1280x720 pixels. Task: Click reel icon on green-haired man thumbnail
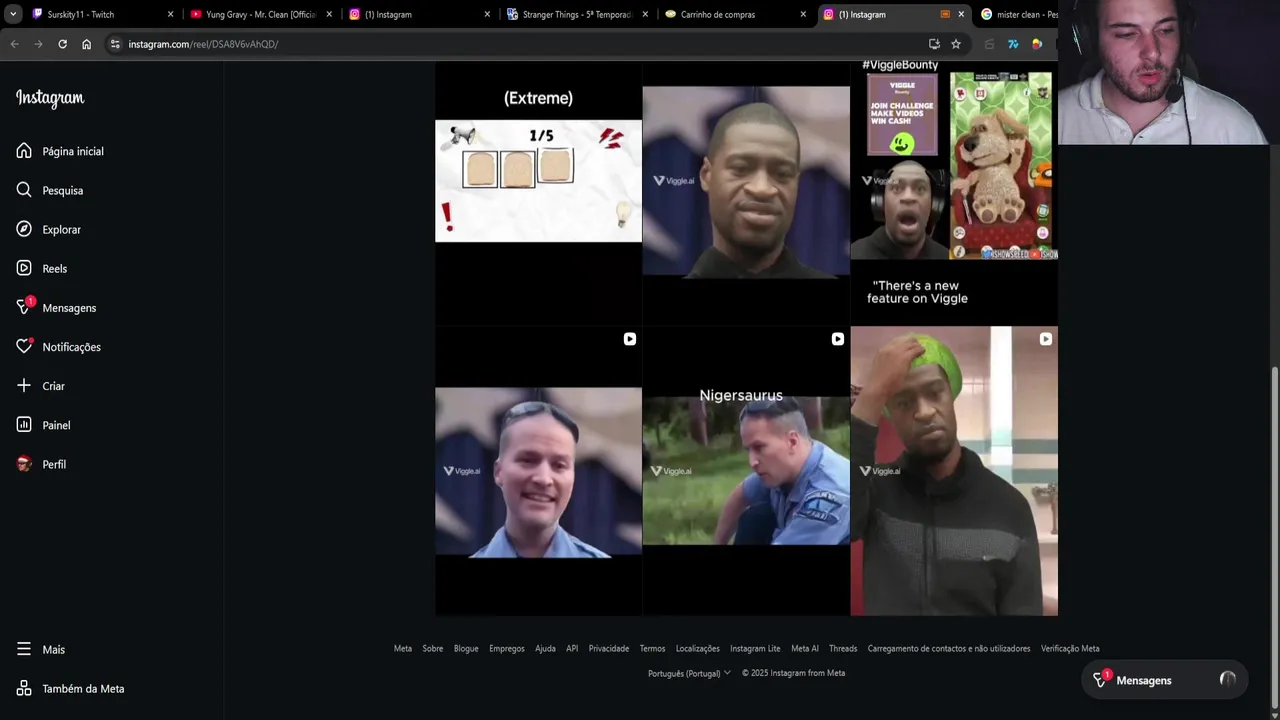coord(1045,339)
